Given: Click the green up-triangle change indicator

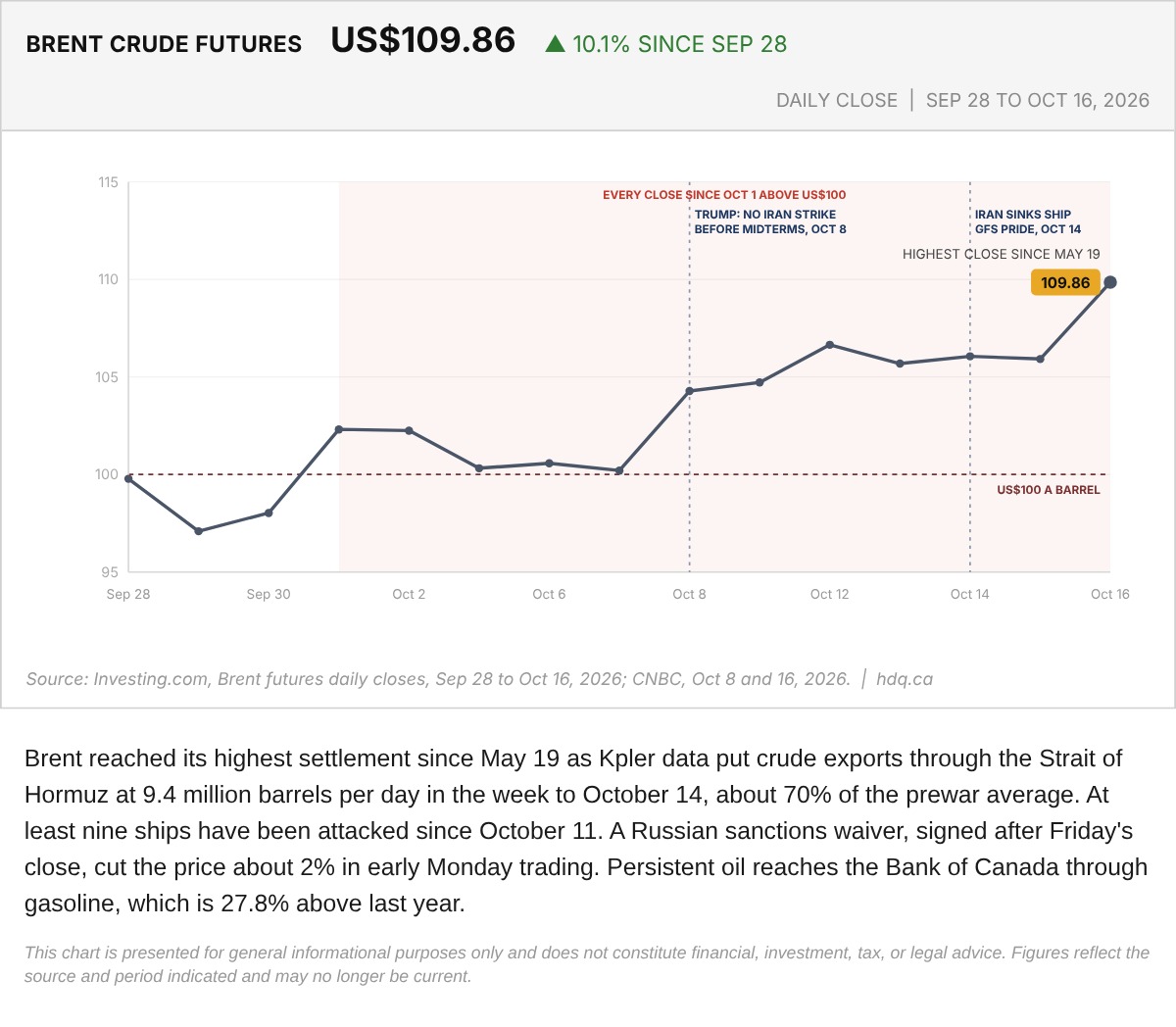Looking at the screenshot, I should [555, 44].
